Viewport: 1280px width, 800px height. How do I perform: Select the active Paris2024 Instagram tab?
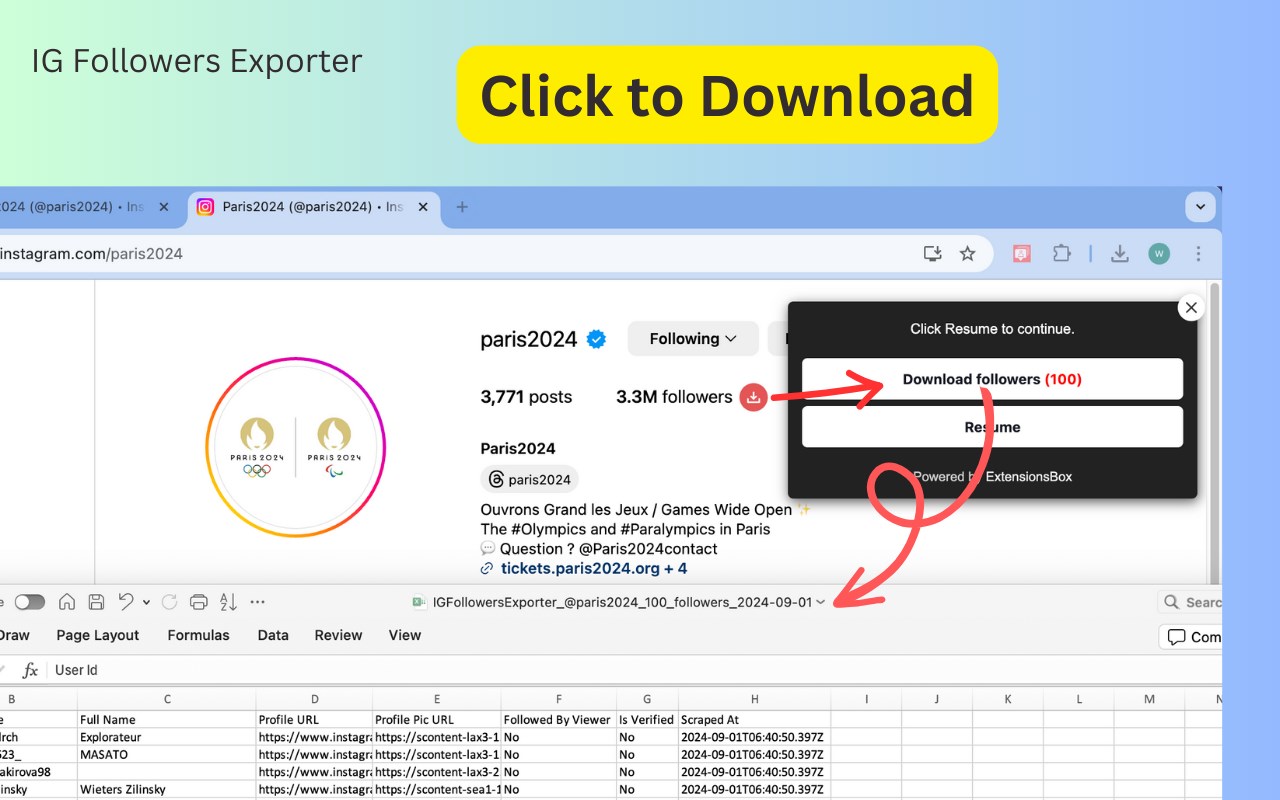tap(313, 207)
